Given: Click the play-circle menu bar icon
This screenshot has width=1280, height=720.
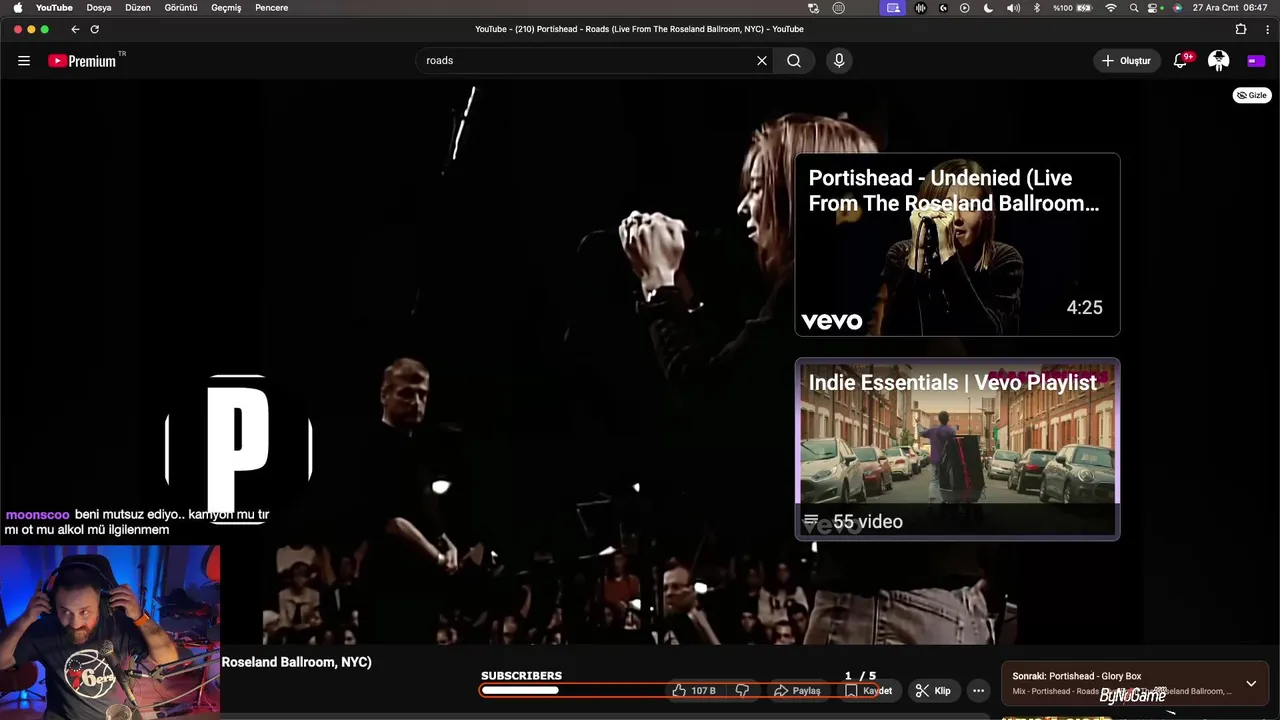Looking at the screenshot, I should point(964,8).
